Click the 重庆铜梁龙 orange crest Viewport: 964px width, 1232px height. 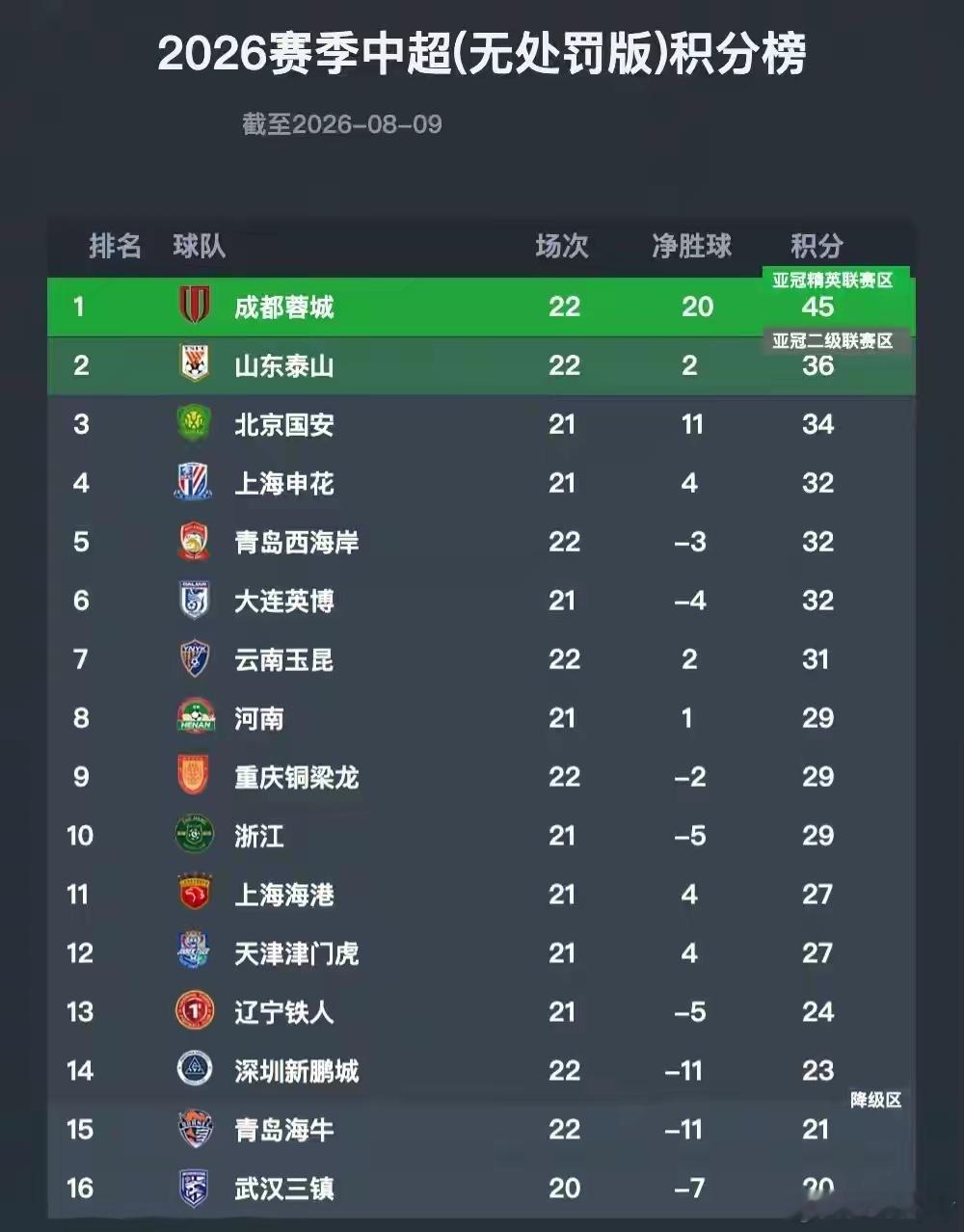tap(194, 776)
